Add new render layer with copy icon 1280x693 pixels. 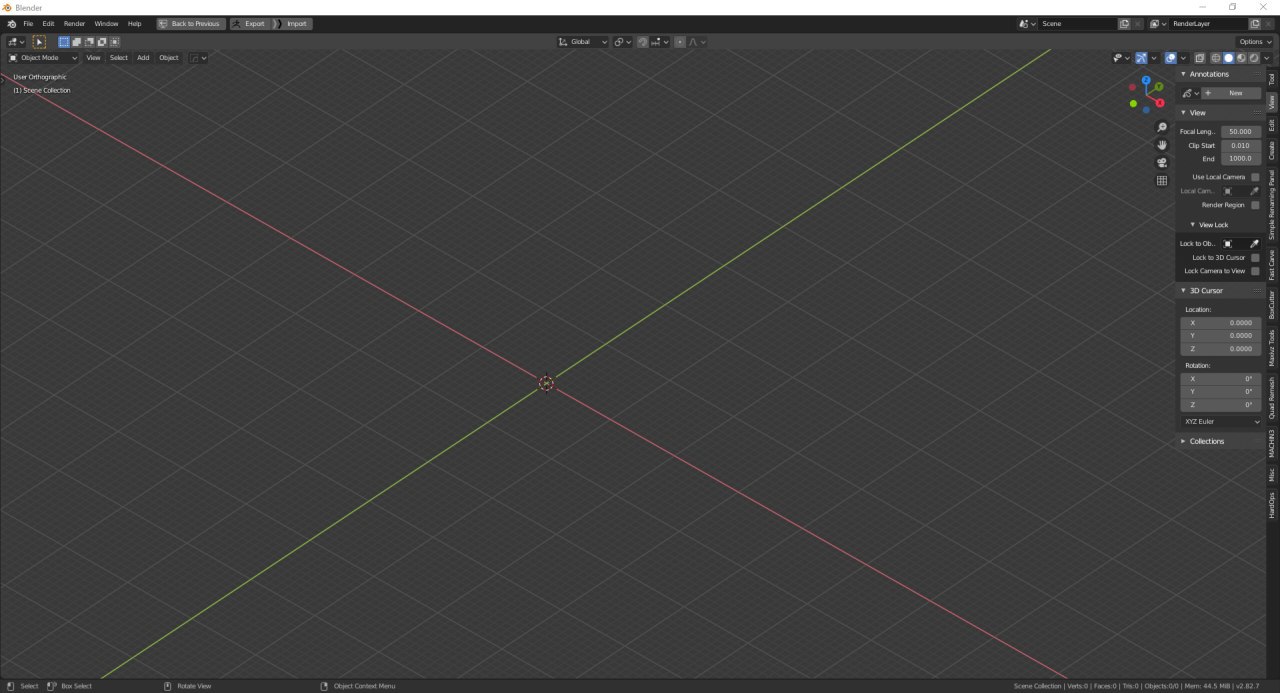1255,23
